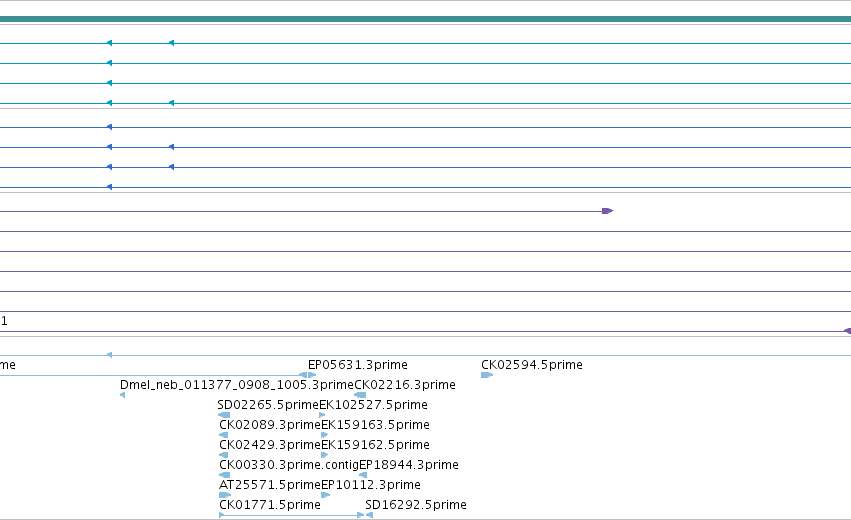Click the CK02089.3prime arrow glyph

click(224, 435)
